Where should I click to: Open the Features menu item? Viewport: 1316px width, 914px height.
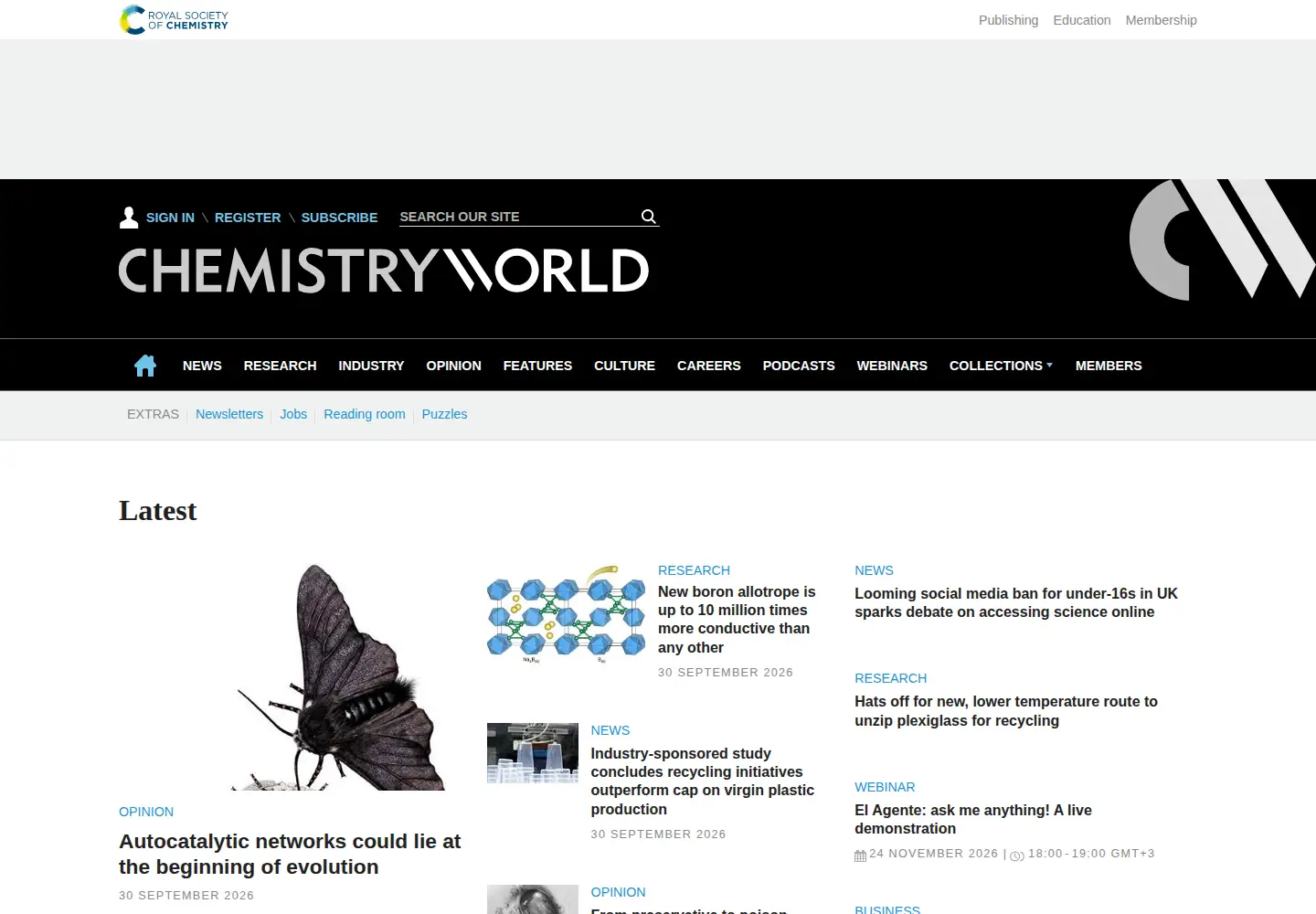(x=537, y=366)
